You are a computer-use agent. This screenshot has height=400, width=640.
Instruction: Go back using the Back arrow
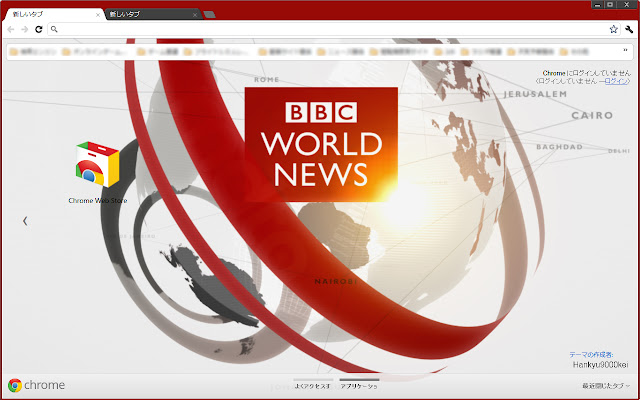pyautogui.click(x=11, y=29)
